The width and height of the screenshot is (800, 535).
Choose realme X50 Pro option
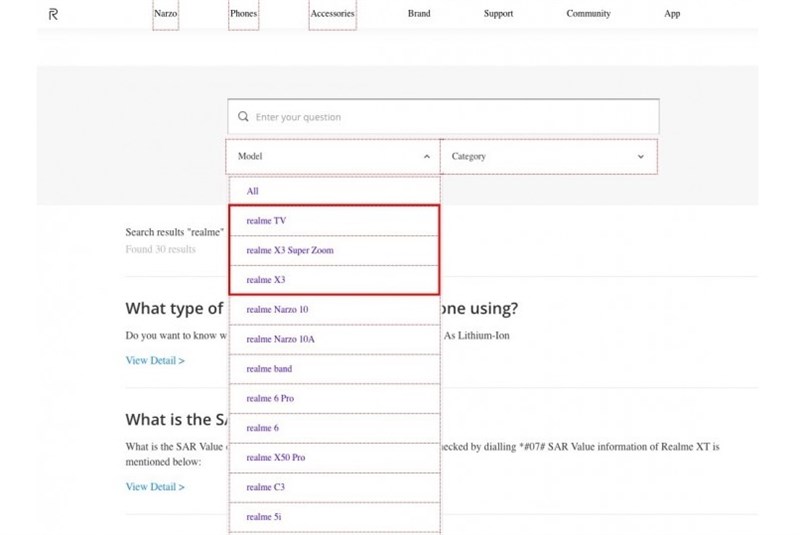[x=276, y=457]
